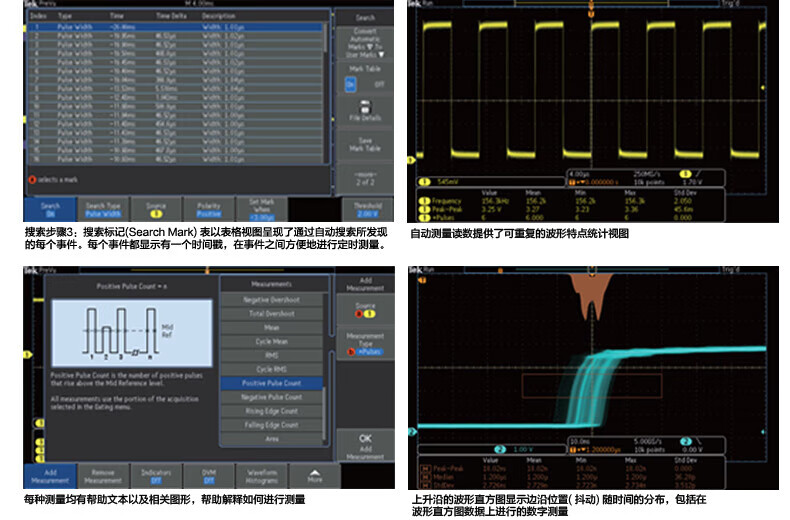This screenshot has width=790, height=520.
Task: Turn Mark Table to On
Action: click(x=351, y=85)
